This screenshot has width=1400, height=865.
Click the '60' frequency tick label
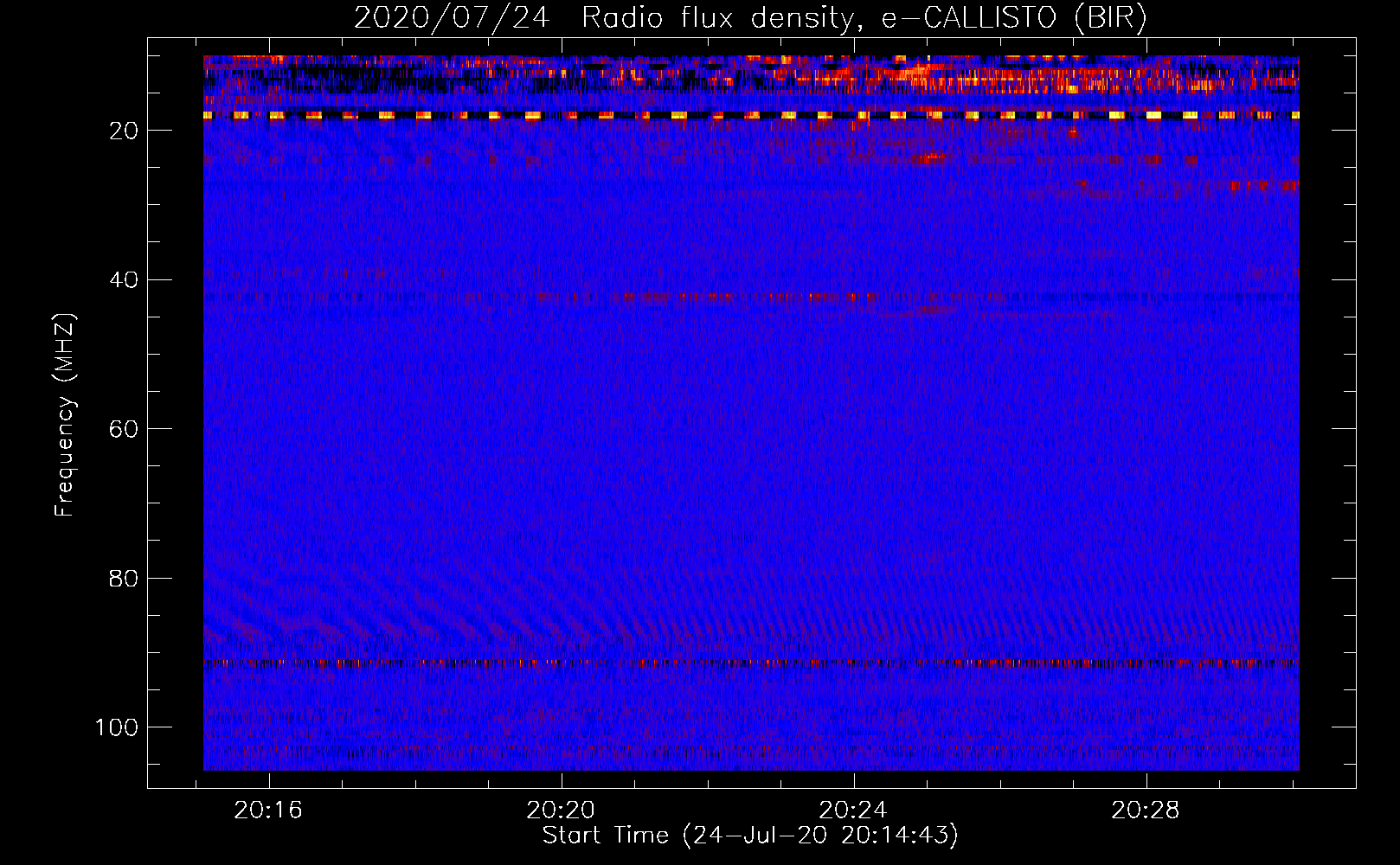[124, 429]
